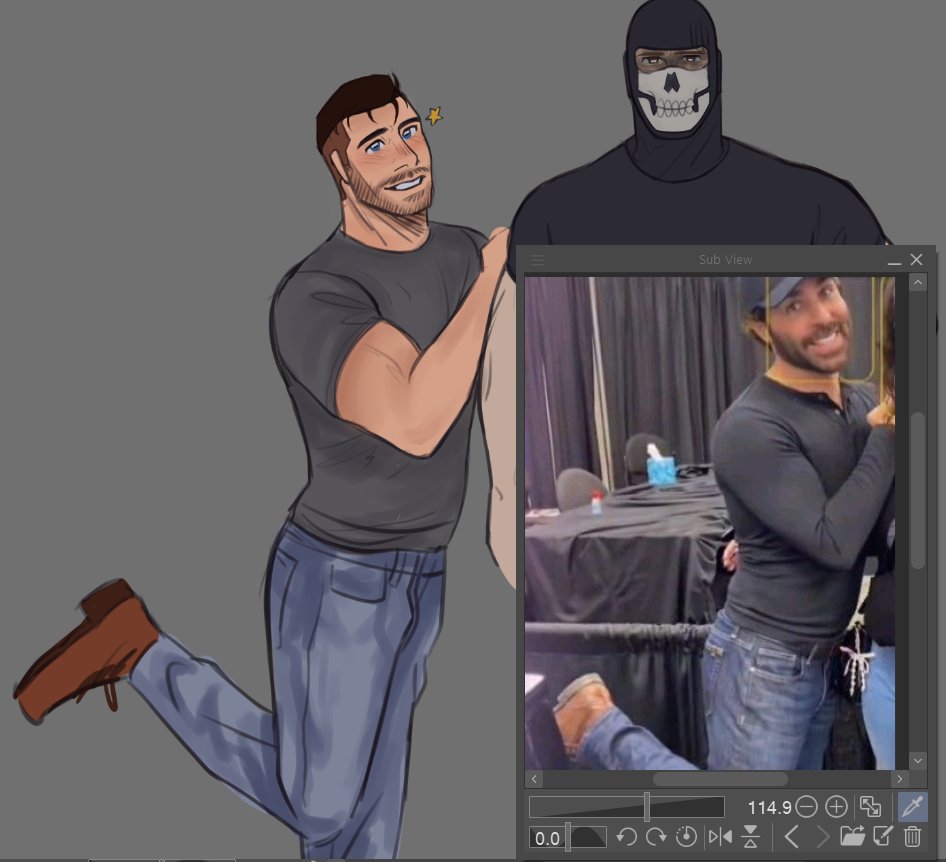Flip the Sub View image vertically

(751, 837)
